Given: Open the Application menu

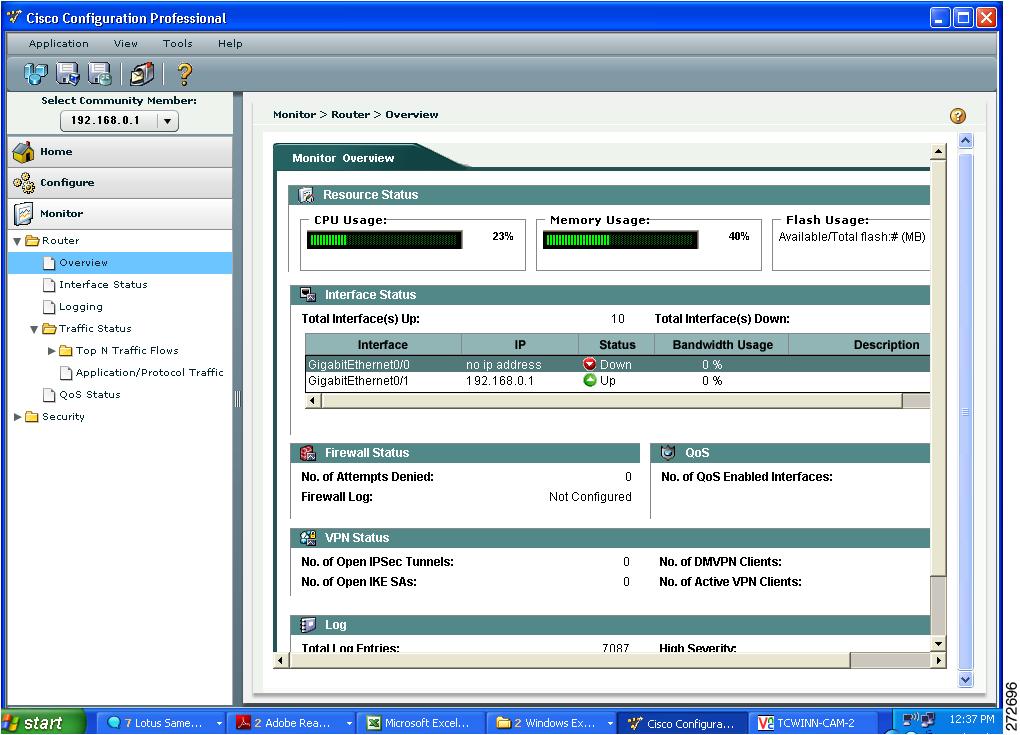Looking at the screenshot, I should (59, 44).
